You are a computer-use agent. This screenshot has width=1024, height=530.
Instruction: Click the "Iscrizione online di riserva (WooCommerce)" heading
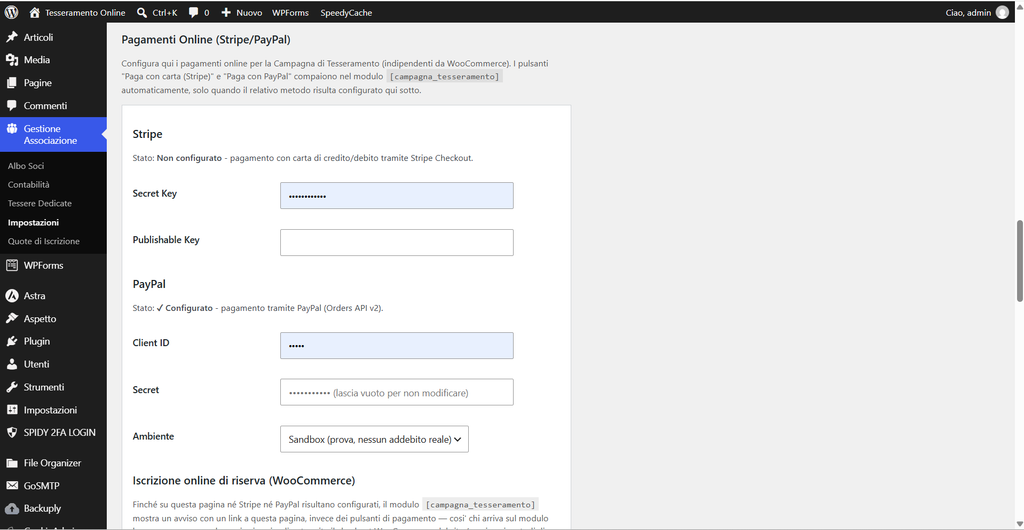(244, 481)
